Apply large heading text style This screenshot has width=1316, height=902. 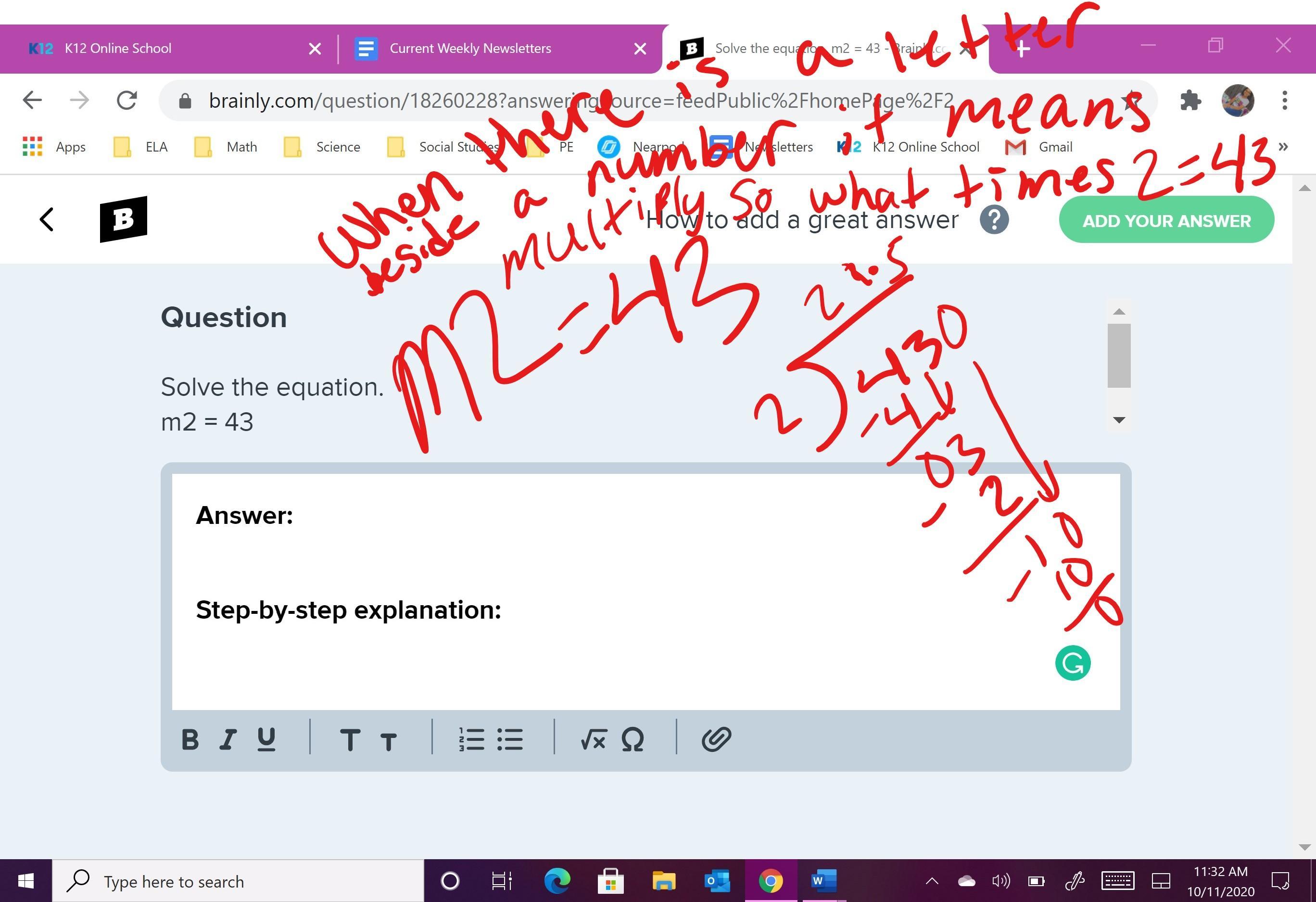(x=349, y=740)
